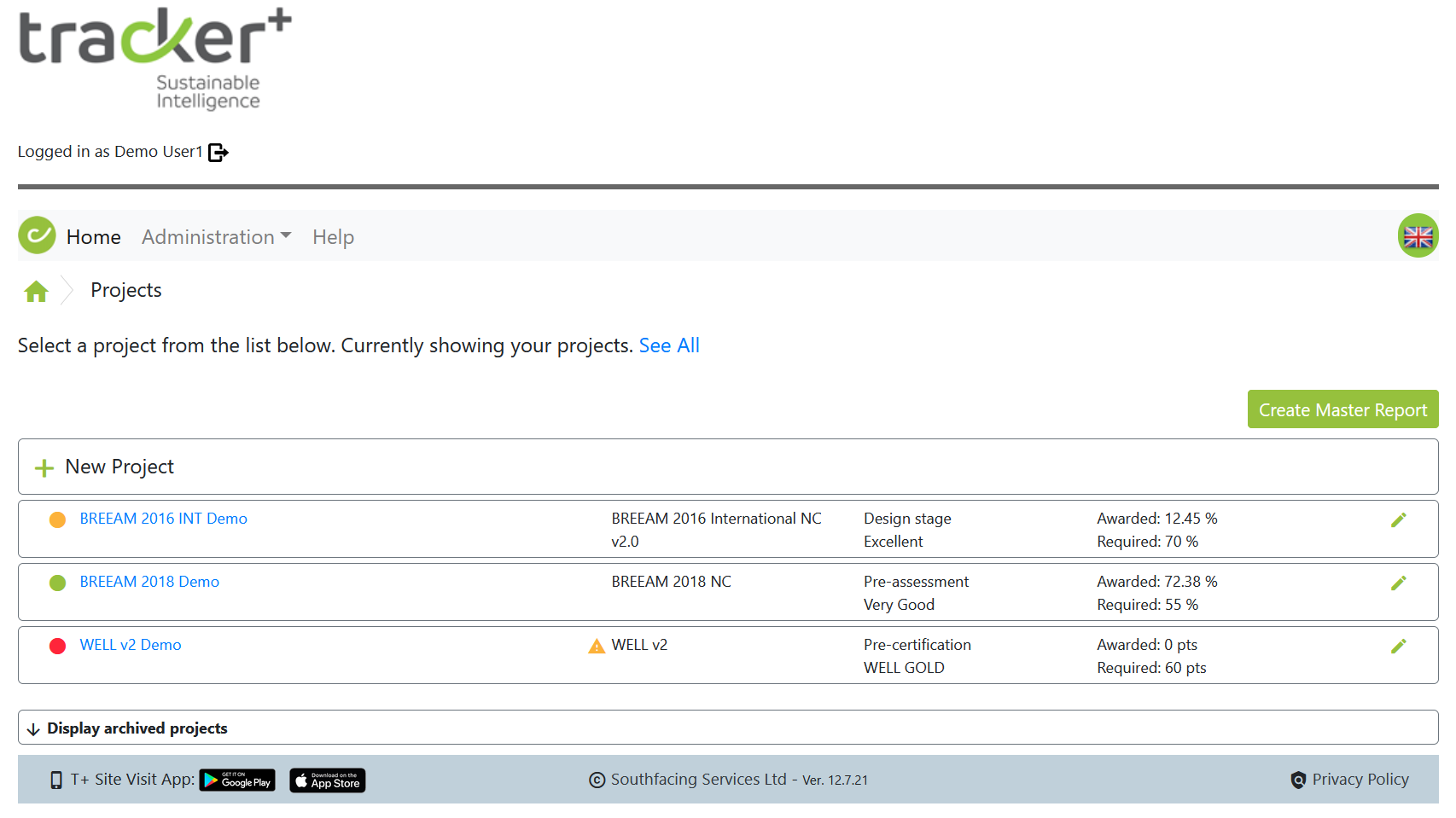The height and width of the screenshot is (818, 1456).
Task: Expand Display archived projects section
Action: (x=728, y=728)
